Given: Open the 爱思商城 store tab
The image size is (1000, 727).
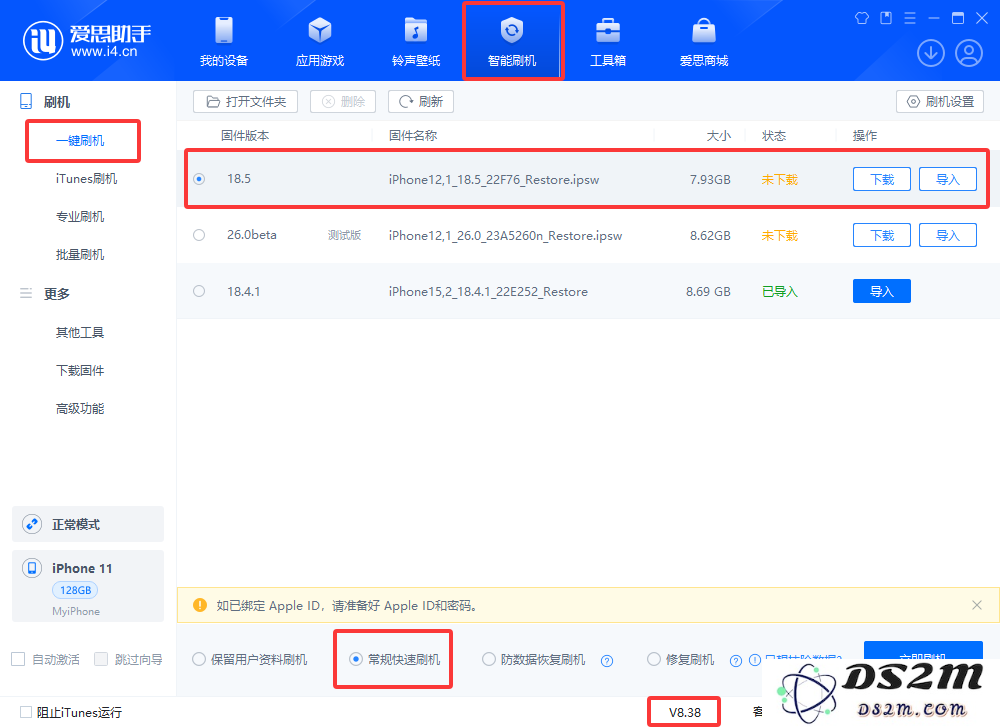Looking at the screenshot, I should pyautogui.click(x=703, y=42).
